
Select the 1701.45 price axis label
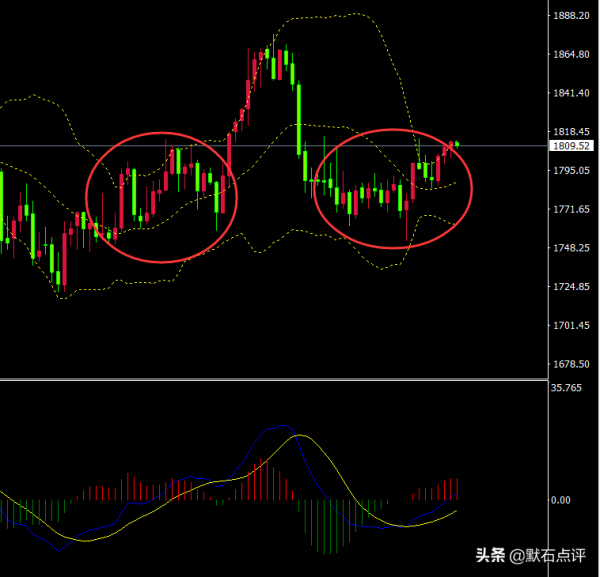pos(570,327)
